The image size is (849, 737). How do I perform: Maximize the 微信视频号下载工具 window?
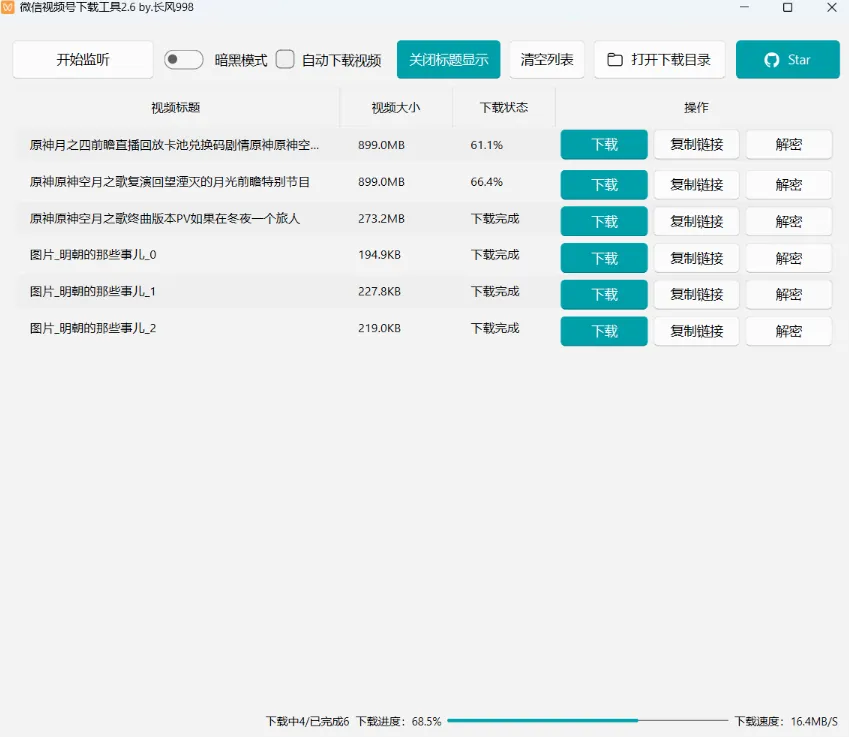tap(788, 8)
